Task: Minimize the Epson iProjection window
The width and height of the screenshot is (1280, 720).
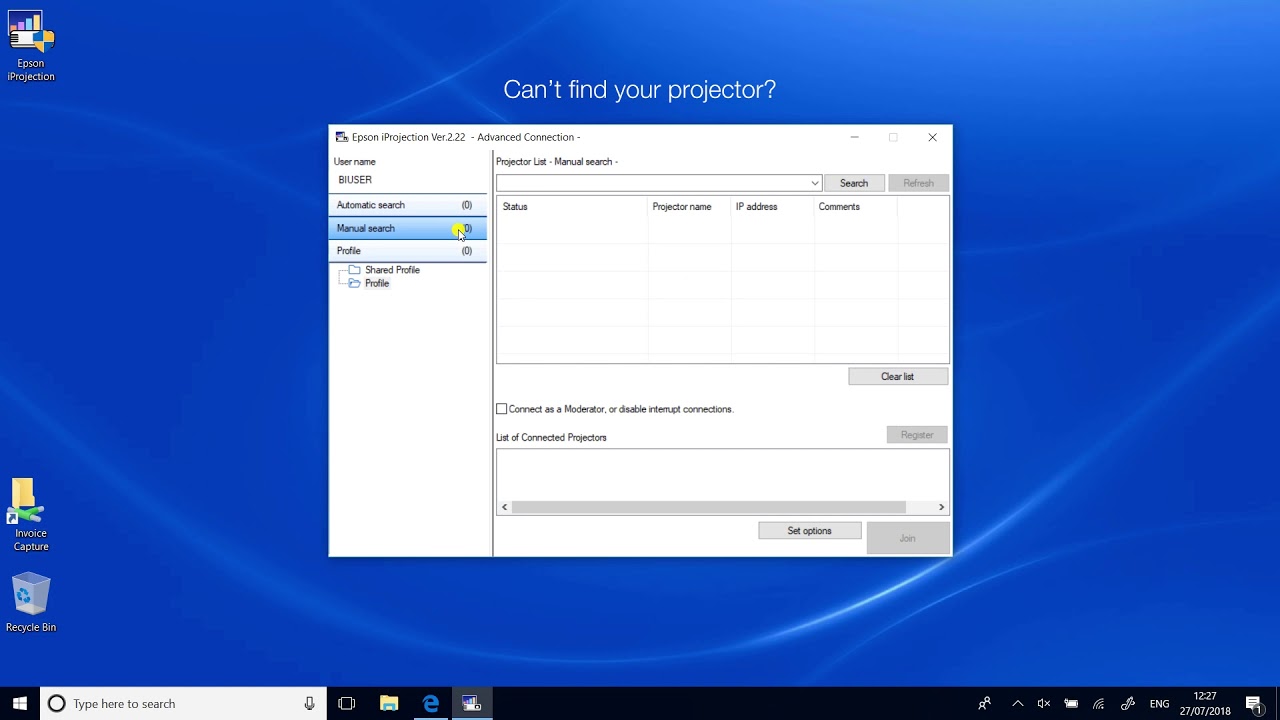Action: point(854,138)
